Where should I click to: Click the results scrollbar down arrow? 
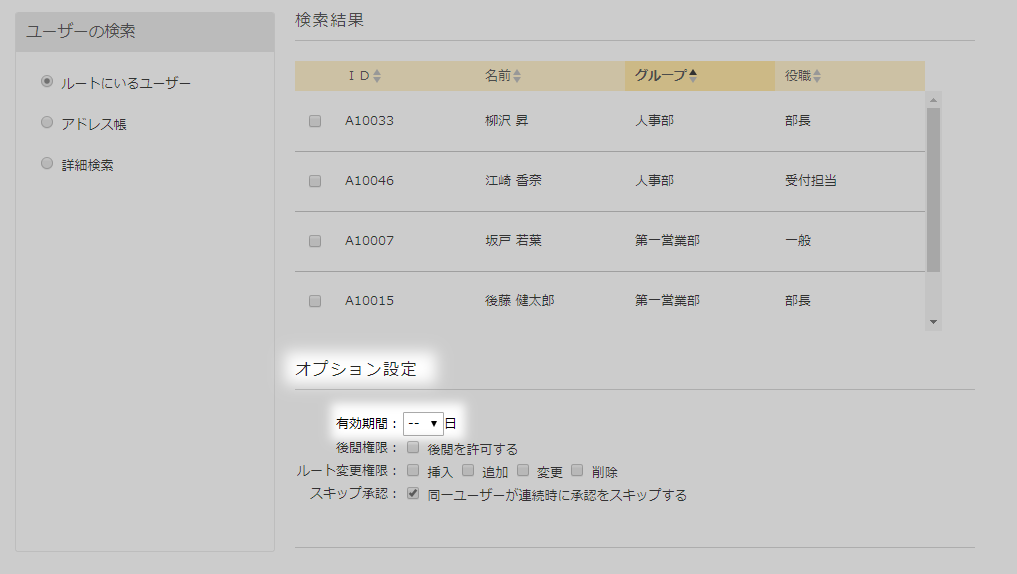click(933, 322)
